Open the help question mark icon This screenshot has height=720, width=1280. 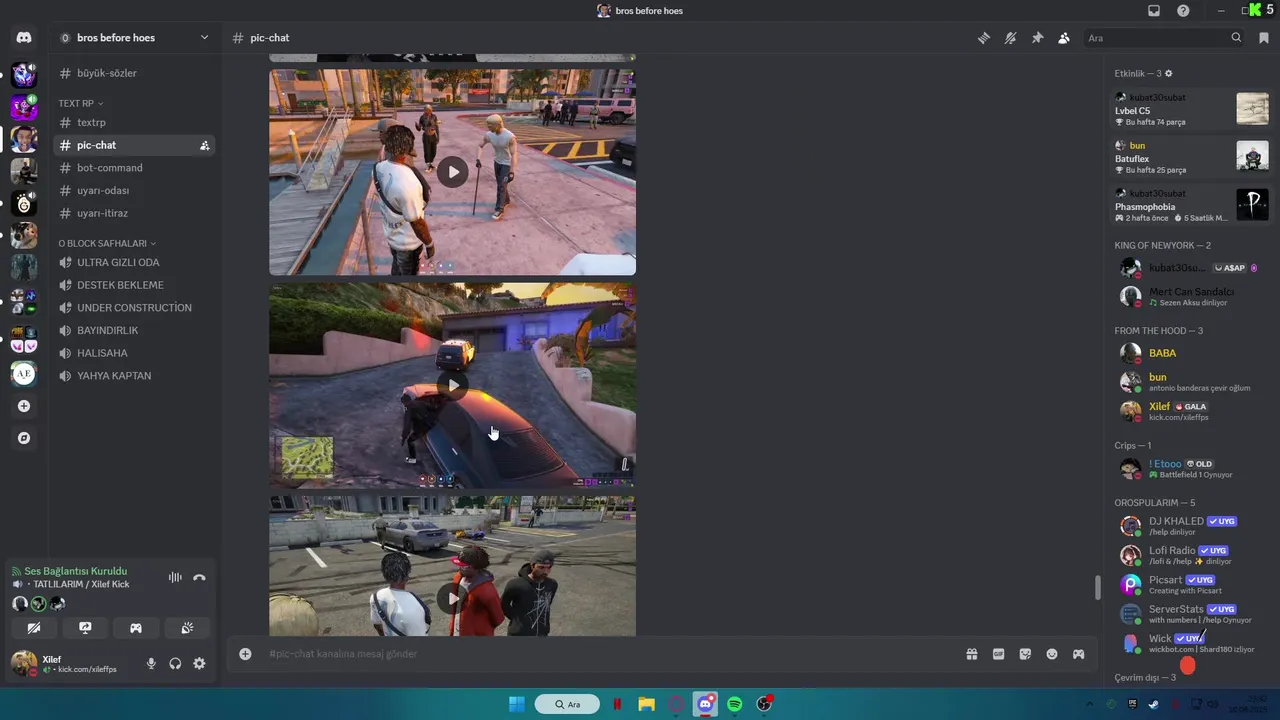coord(1183,10)
